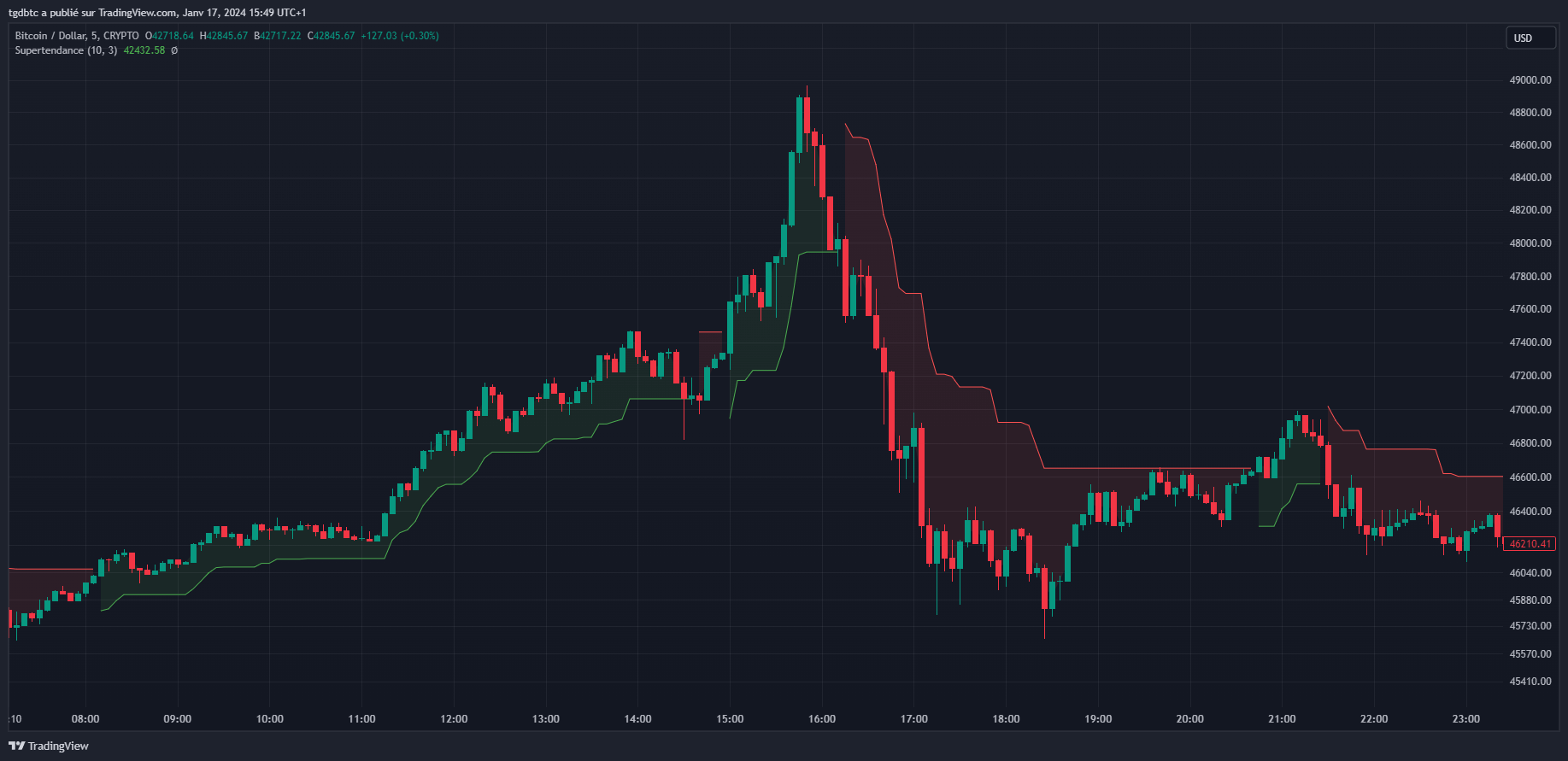This screenshot has width=1568, height=761.
Task: Click the 09:00 time axis label
Action: point(178,719)
